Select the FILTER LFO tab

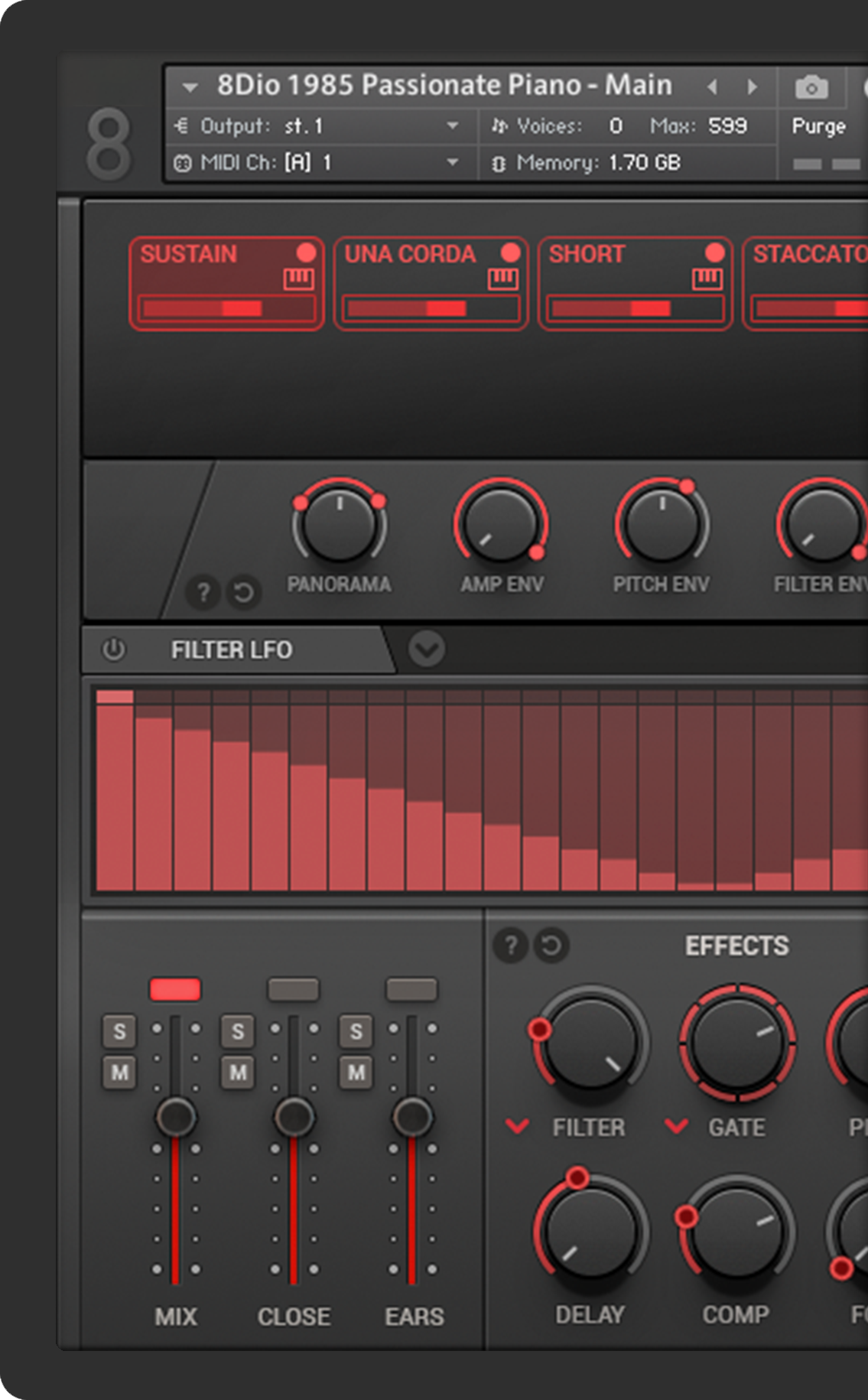click(x=232, y=650)
